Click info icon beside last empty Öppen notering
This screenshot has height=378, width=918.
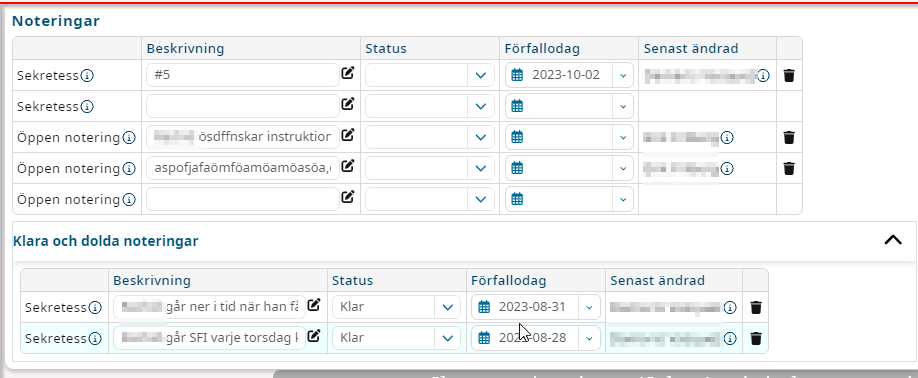(129, 200)
